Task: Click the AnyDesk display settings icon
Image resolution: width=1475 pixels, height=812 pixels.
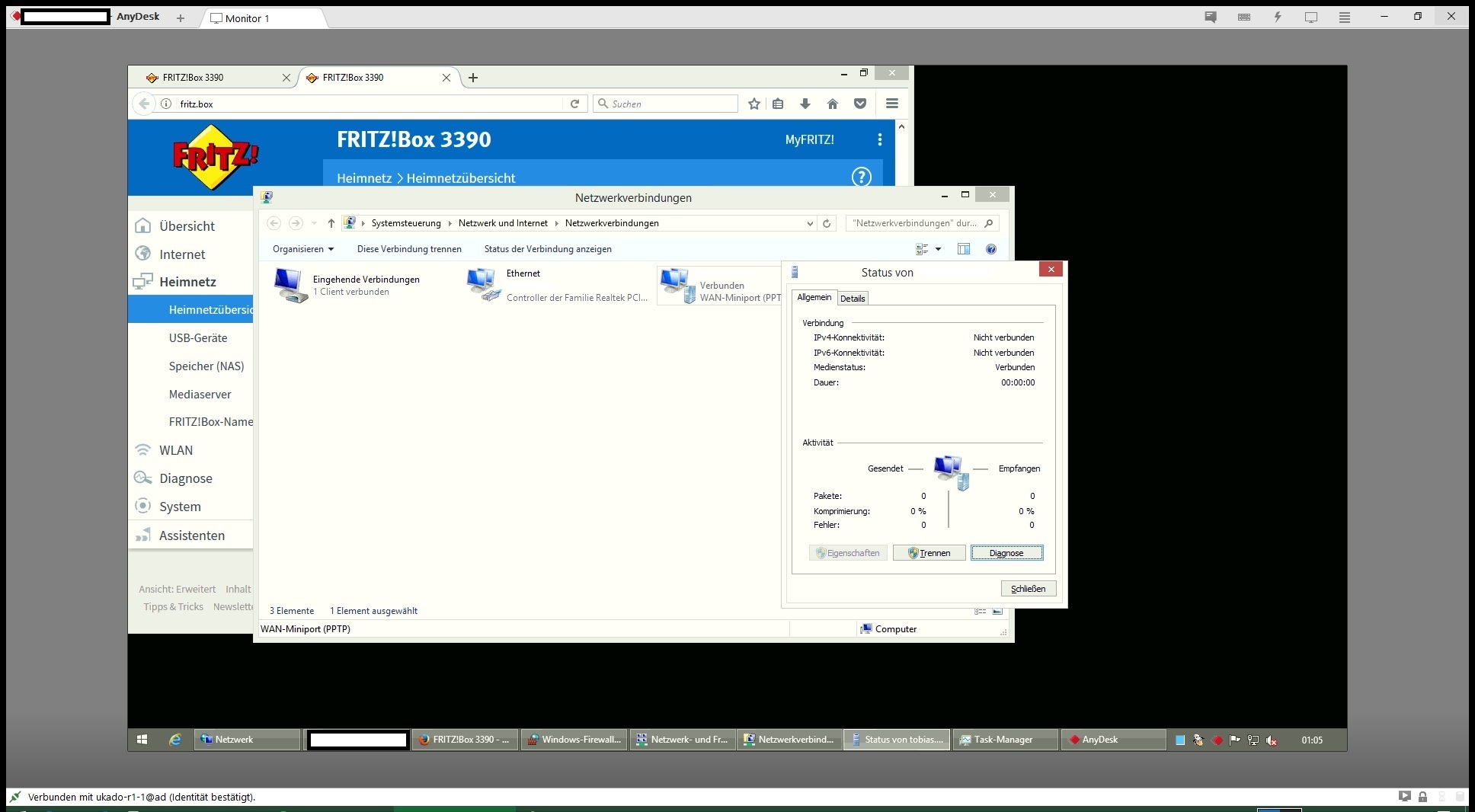Action: [x=1311, y=17]
